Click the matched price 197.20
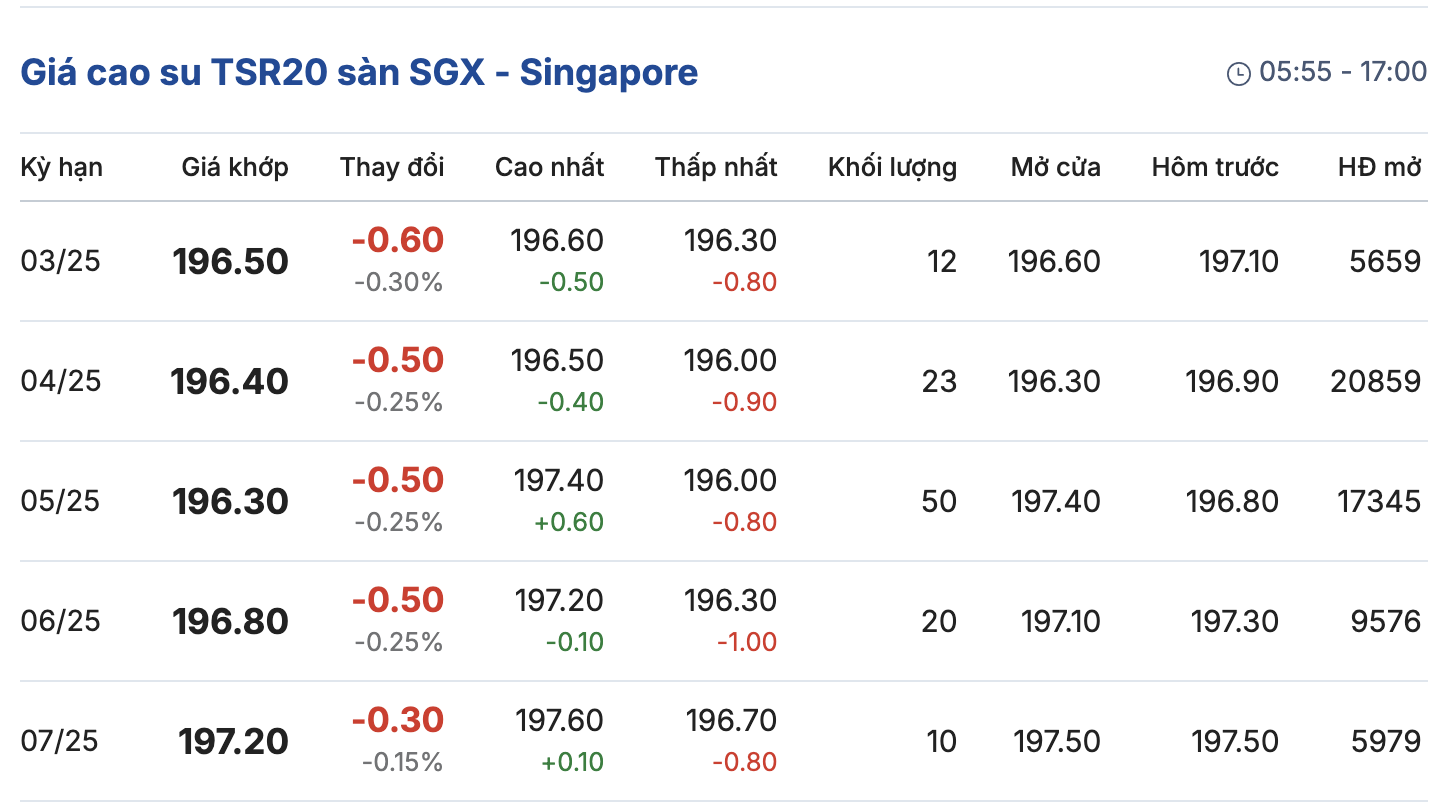This screenshot has width=1456, height=802. tap(233, 742)
